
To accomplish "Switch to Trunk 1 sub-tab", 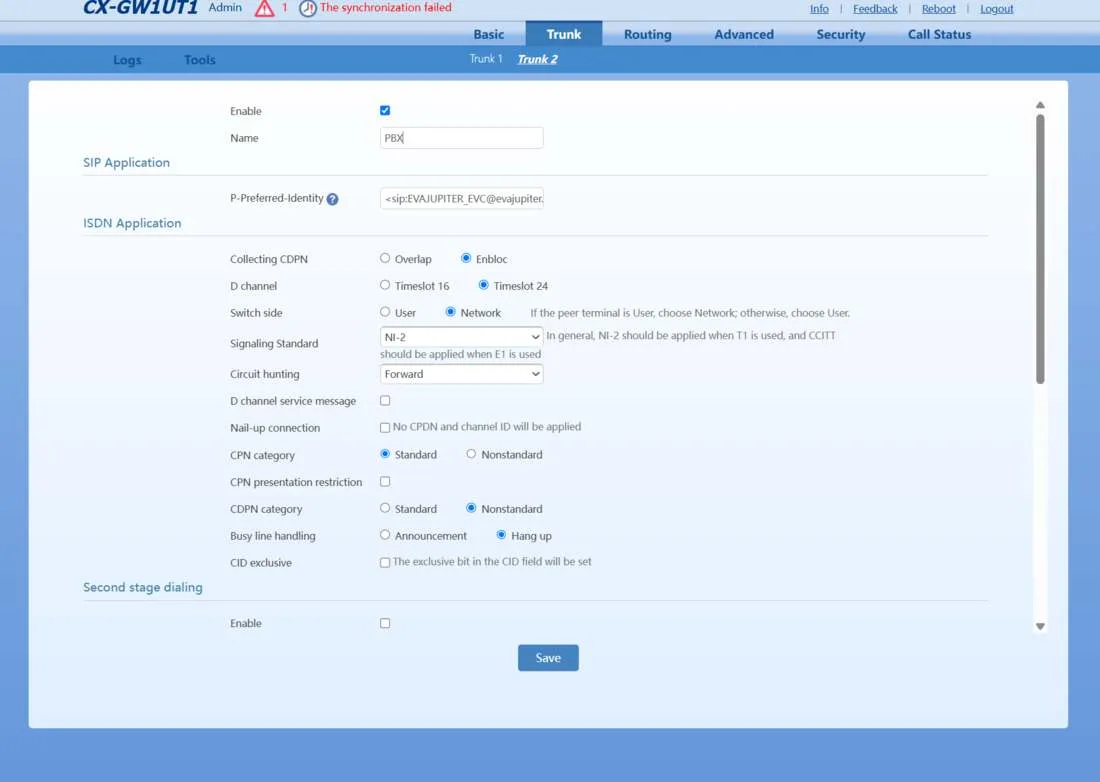I will click(x=485, y=59).
